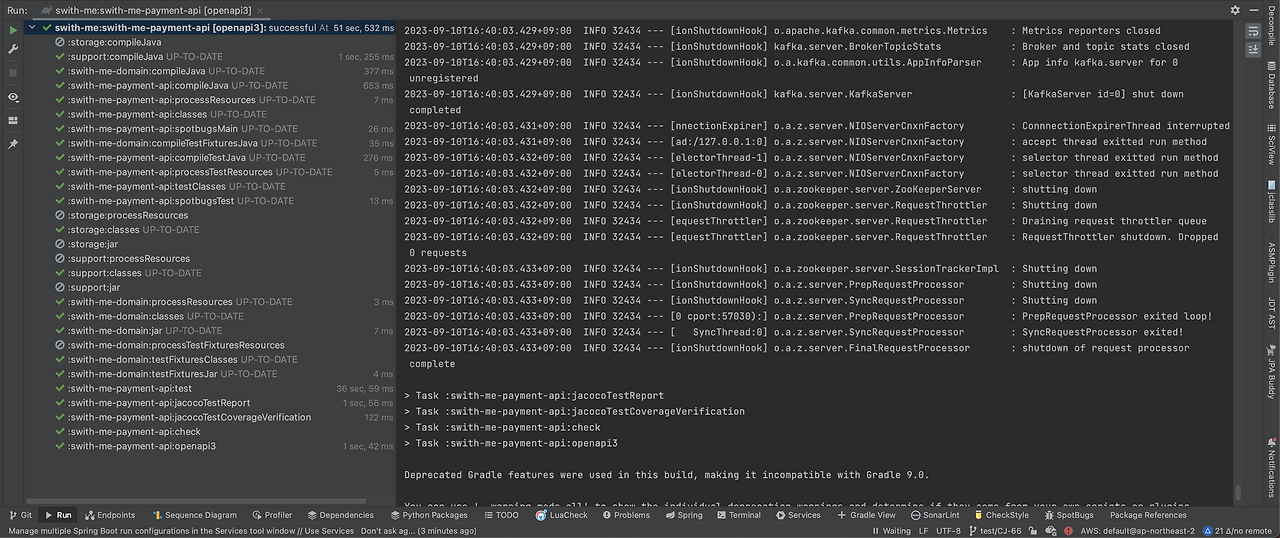
Task: Open the Python Packages tool window
Action: tap(427, 515)
